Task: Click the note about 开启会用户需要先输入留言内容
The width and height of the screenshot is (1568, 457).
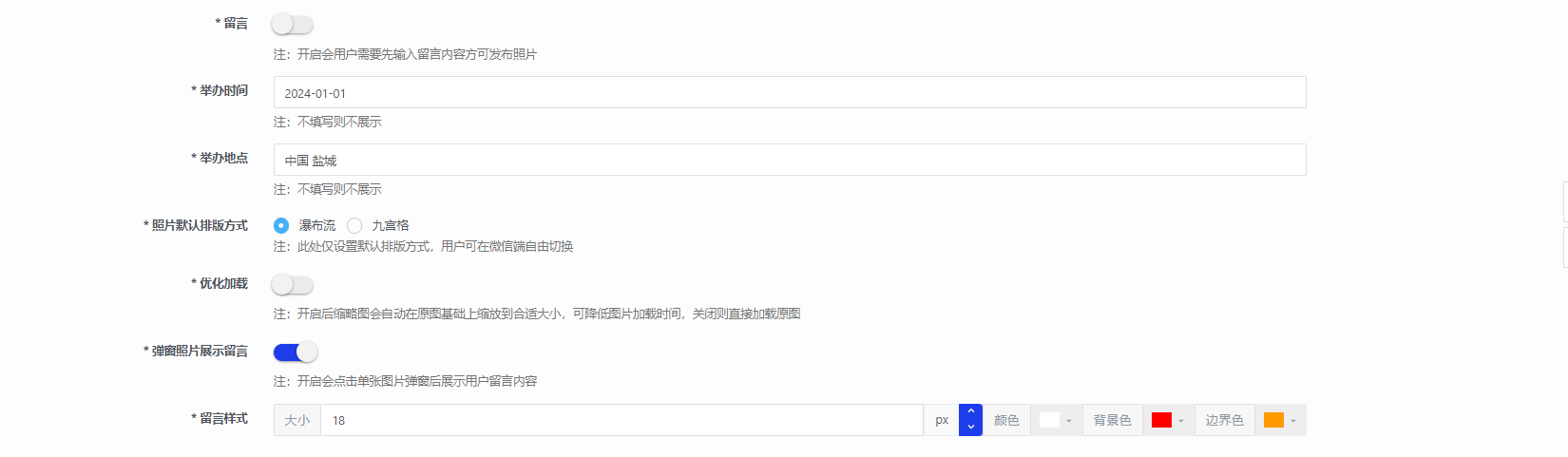Action: click(406, 54)
